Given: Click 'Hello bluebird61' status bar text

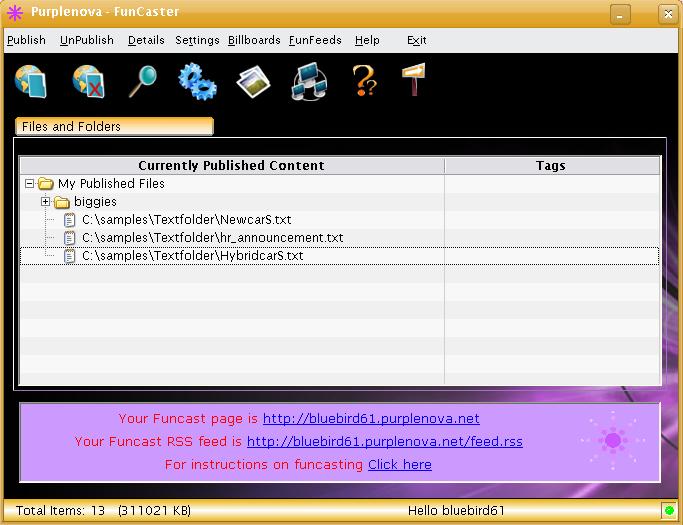Looking at the screenshot, I should [x=456, y=510].
